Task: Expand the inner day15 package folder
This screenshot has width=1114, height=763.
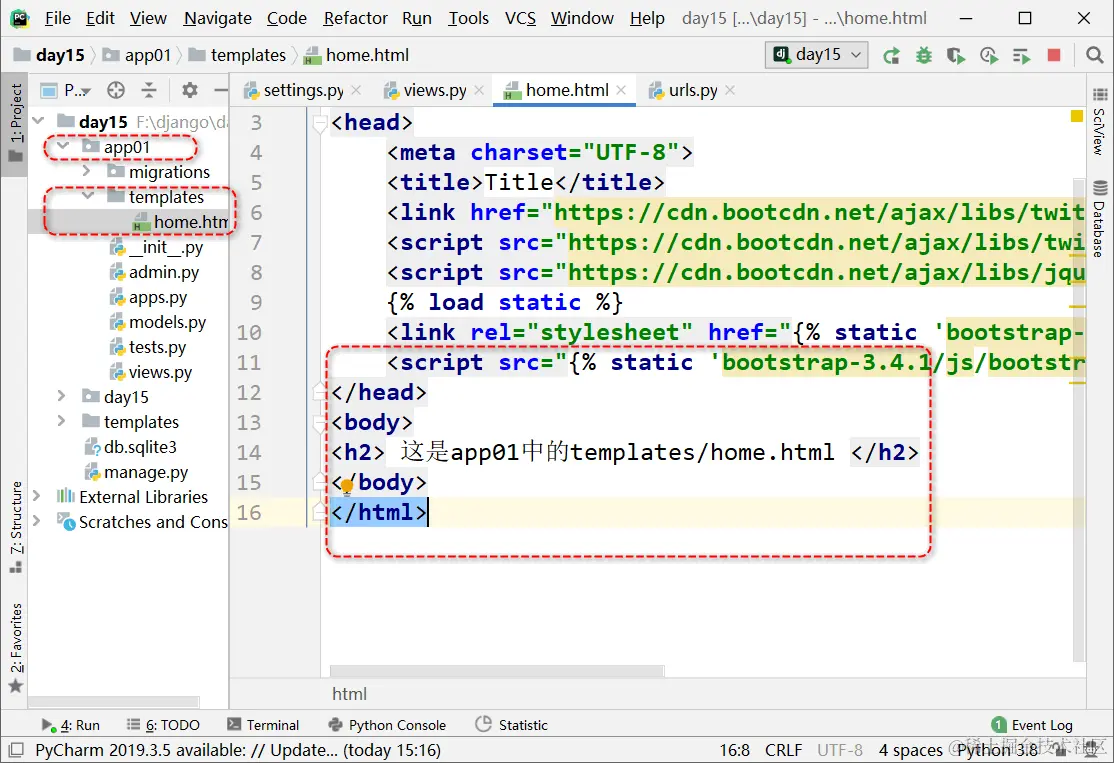Action: [x=62, y=396]
